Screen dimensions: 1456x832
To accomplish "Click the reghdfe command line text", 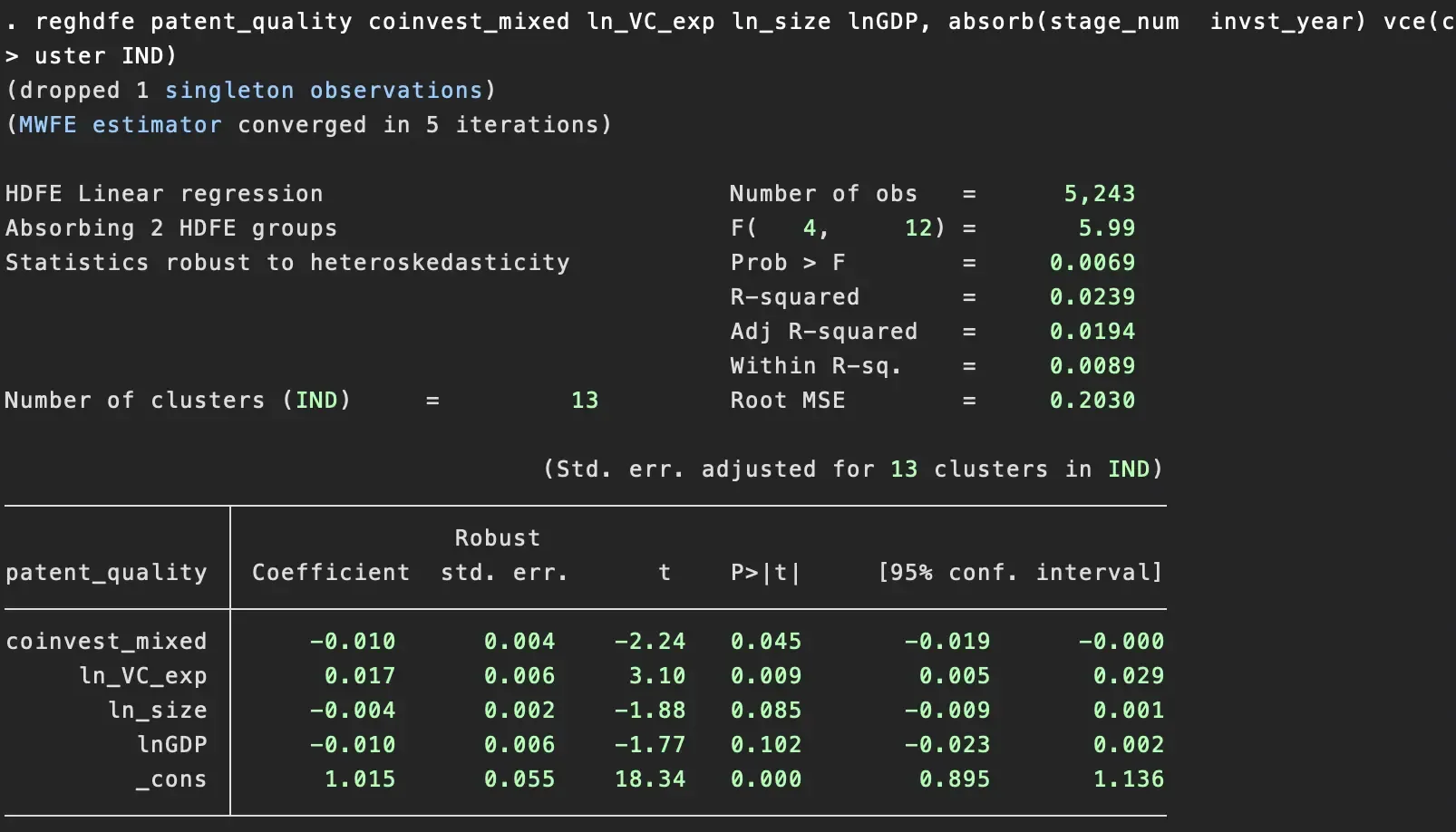I will pyautogui.click(x=589, y=22).
